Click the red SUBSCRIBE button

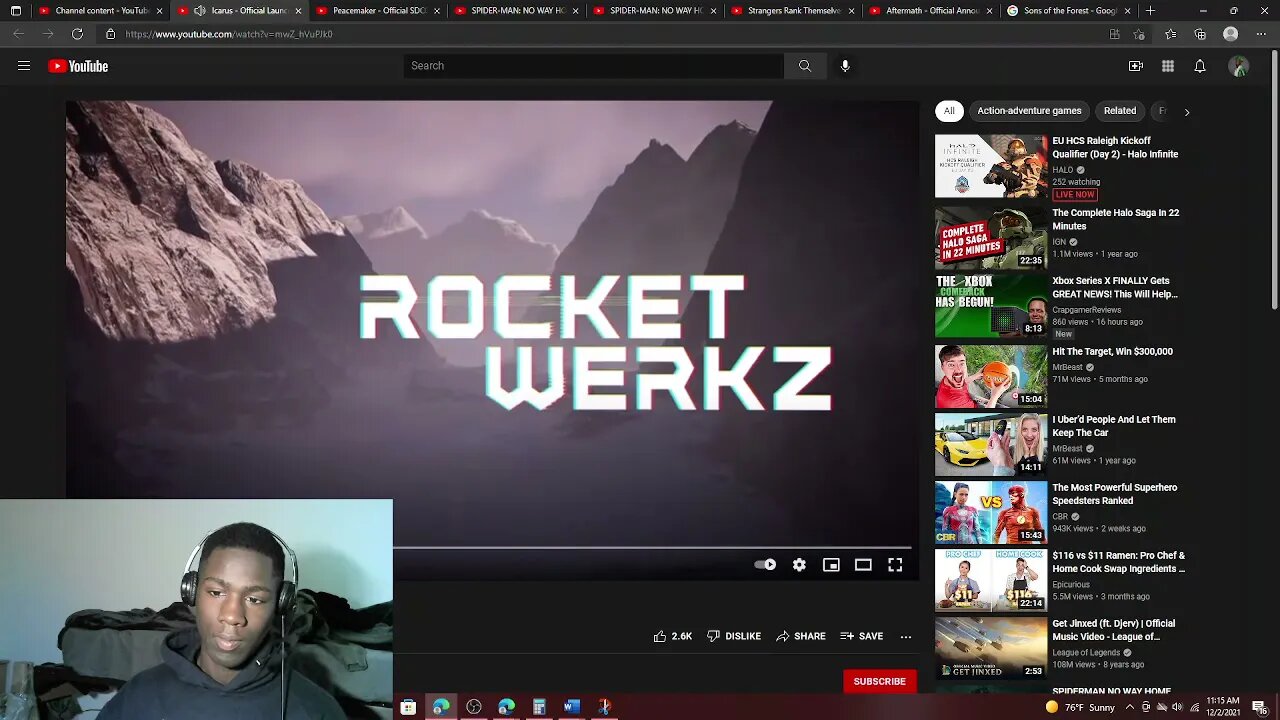coord(879,681)
